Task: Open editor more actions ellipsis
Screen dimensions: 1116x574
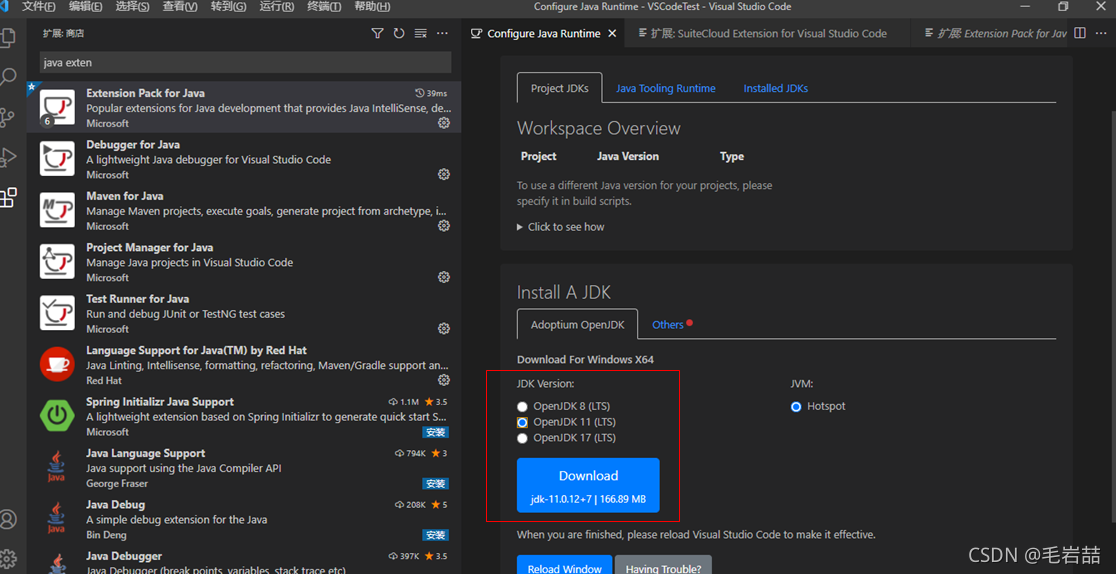Action: tap(1101, 33)
